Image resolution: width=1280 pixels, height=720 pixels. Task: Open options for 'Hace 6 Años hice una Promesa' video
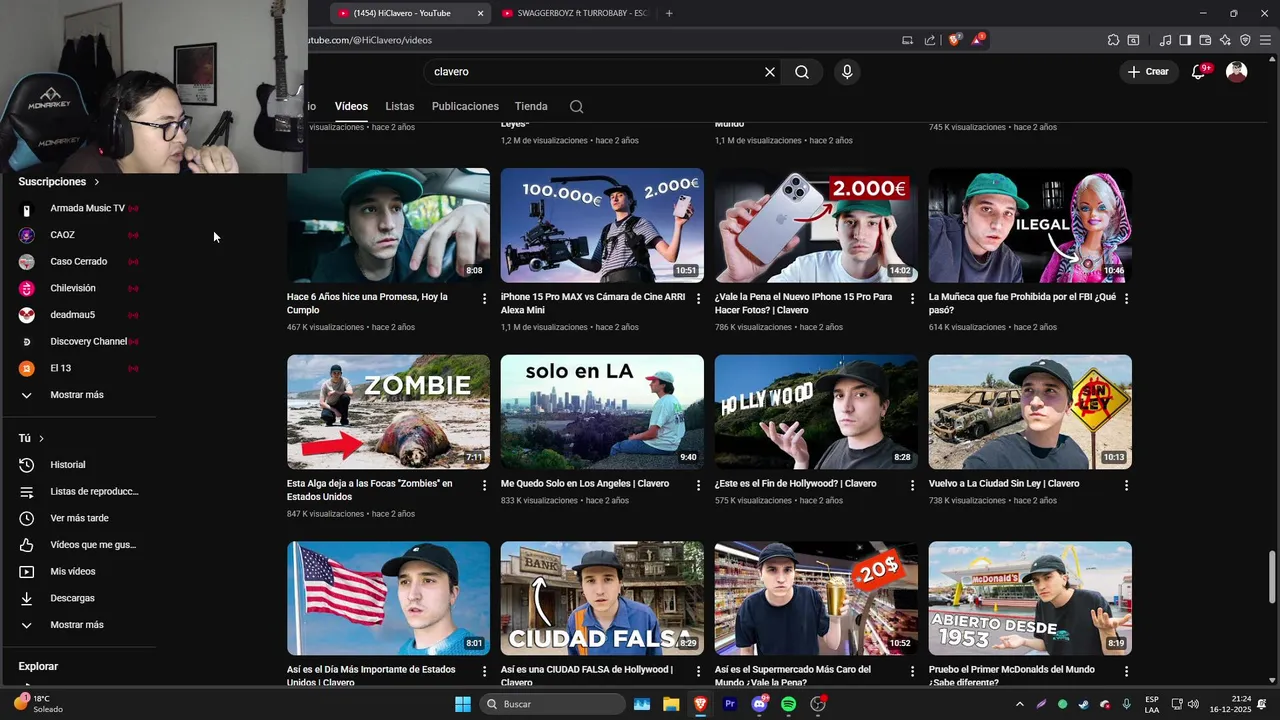click(484, 299)
